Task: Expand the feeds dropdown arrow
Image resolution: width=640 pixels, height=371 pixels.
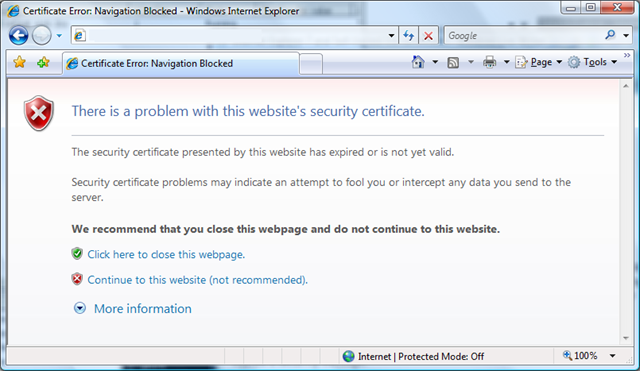Action: click(471, 62)
